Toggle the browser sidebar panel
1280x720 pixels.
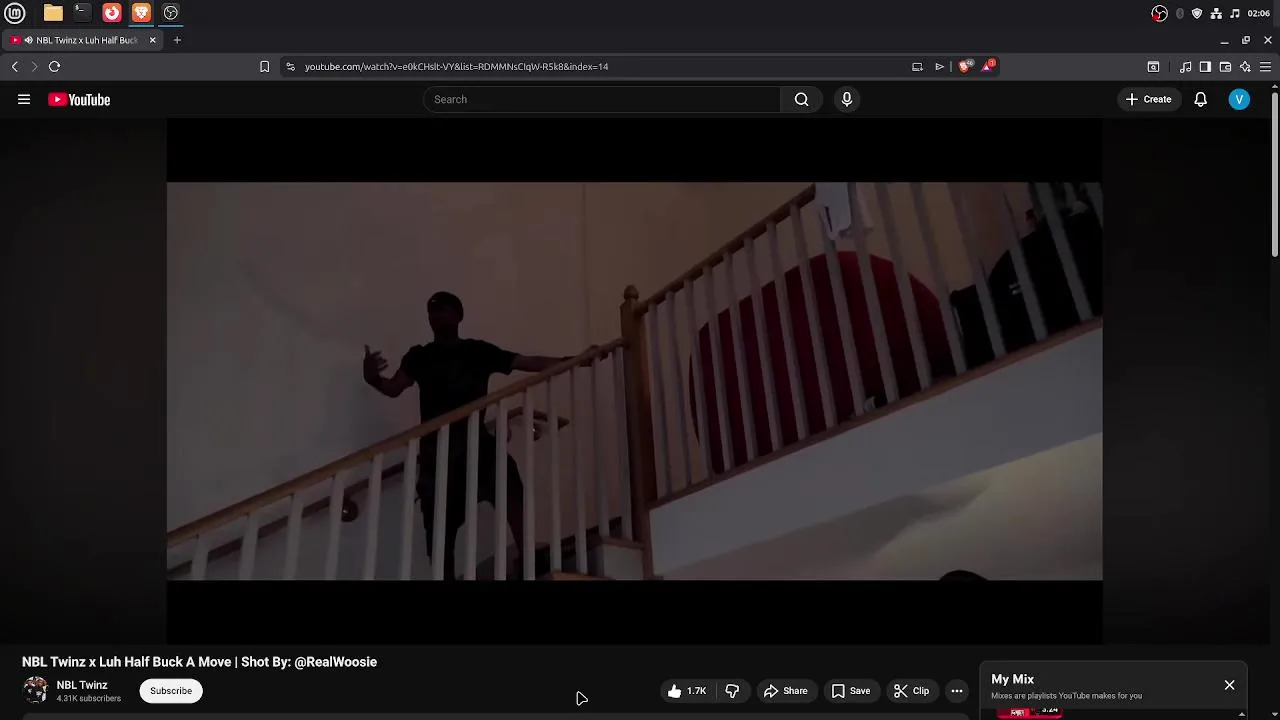(1205, 66)
